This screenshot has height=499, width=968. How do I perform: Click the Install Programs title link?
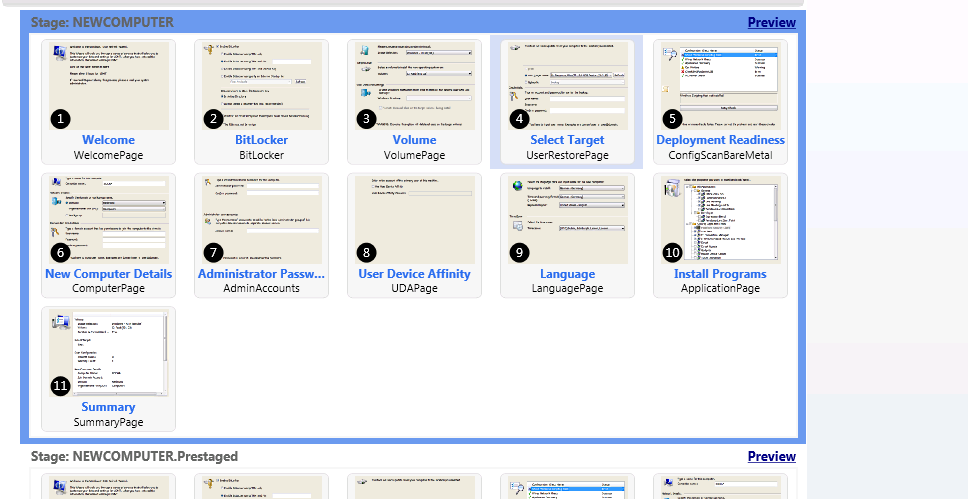720,274
